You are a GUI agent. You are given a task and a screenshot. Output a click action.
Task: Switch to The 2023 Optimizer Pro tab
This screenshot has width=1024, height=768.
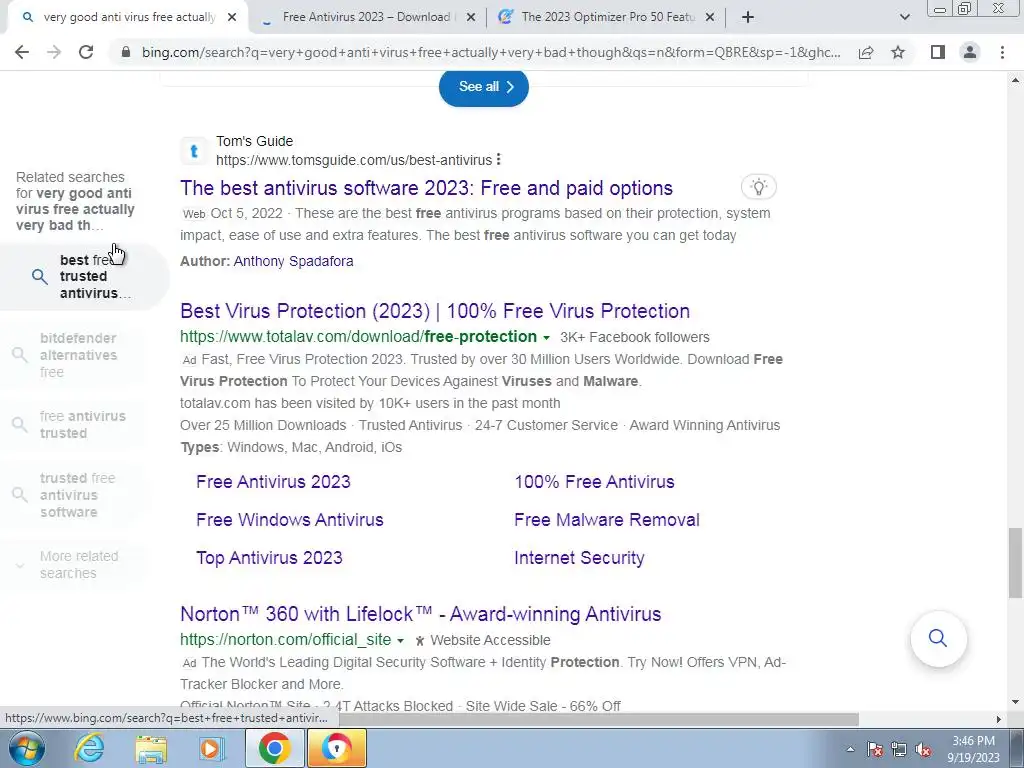(607, 17)
